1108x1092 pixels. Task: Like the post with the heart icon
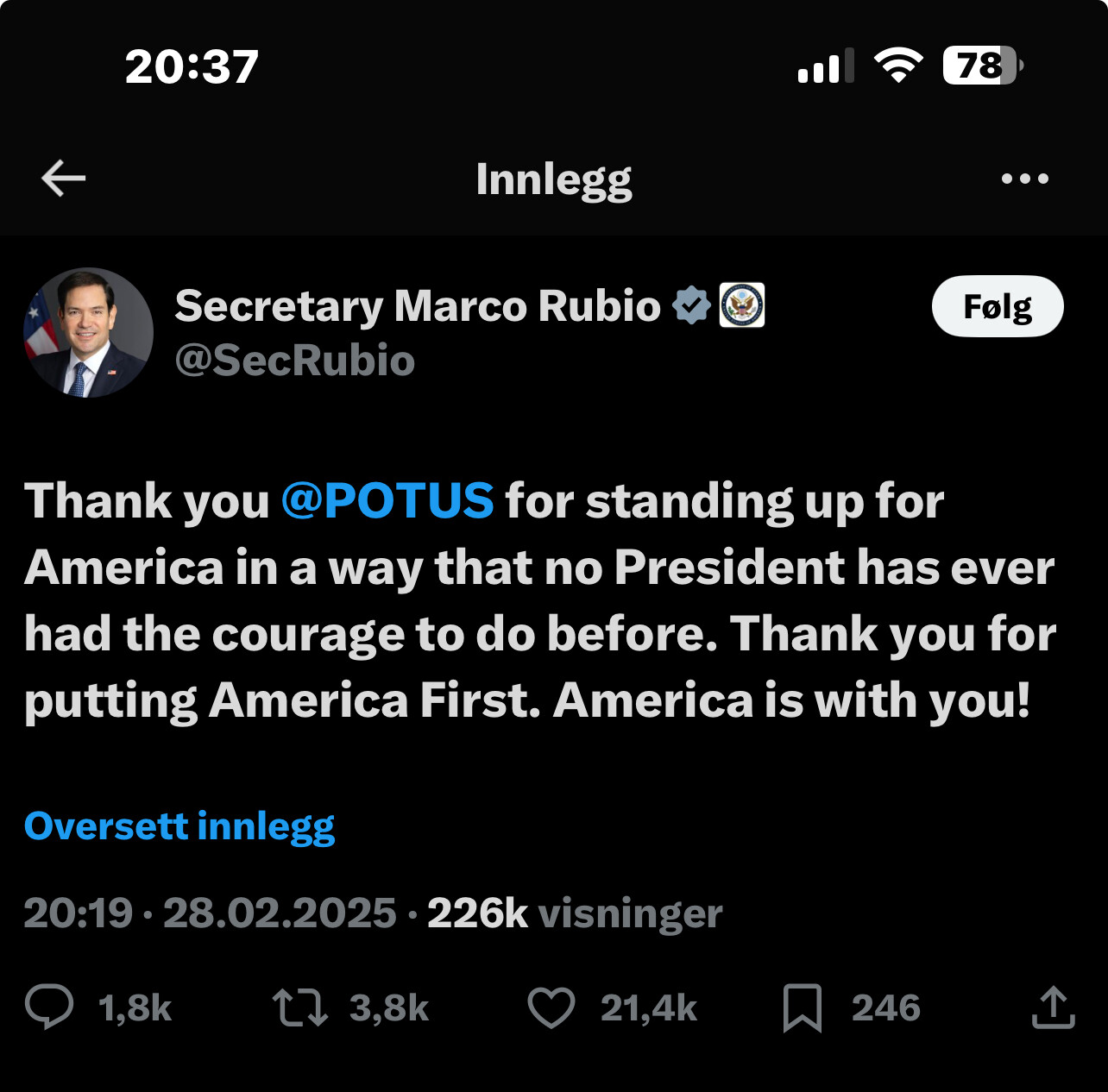tap(551, 1007)
